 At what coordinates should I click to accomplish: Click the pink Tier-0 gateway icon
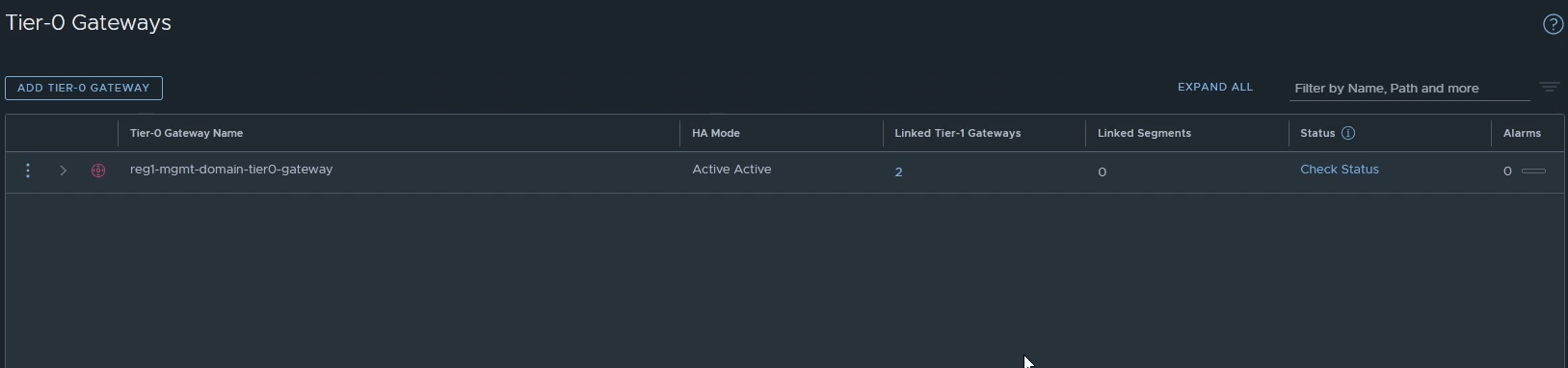click(98, 171)
